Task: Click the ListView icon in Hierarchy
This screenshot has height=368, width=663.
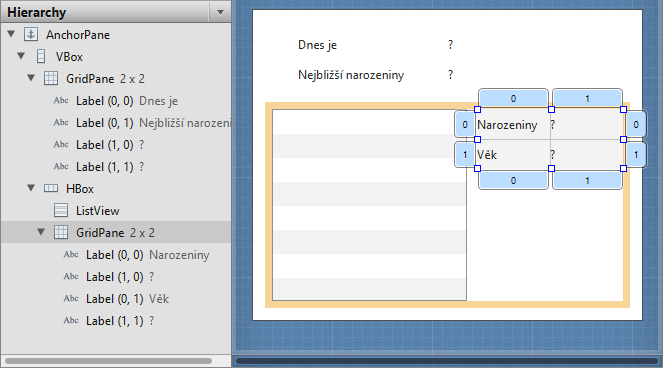Action: (61, 210)
